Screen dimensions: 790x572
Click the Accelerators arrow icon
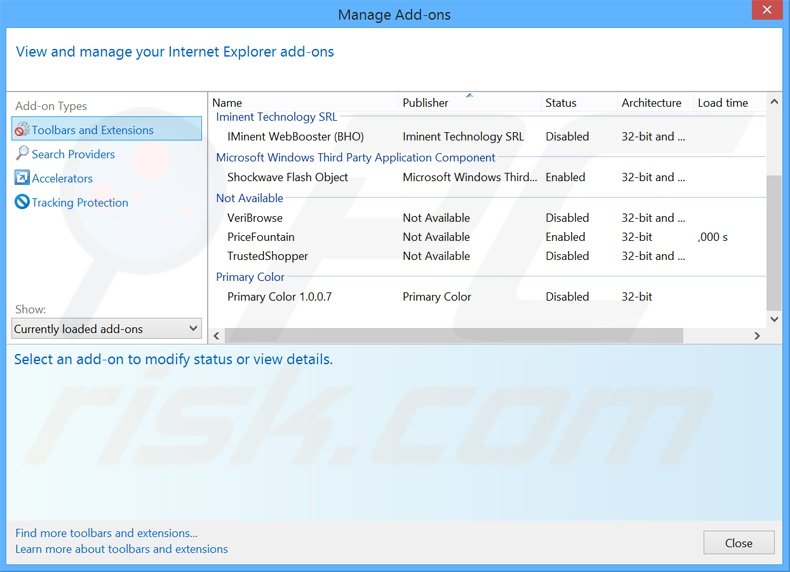pos(22,177)
